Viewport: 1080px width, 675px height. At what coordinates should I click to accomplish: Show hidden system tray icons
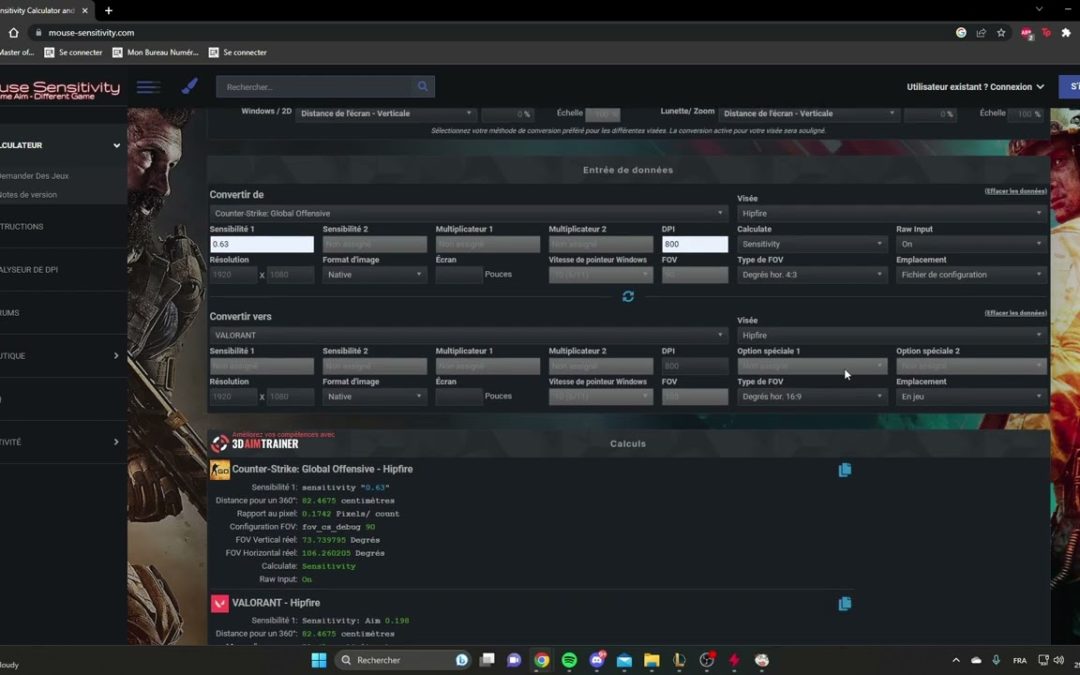[x=956, y=660]
